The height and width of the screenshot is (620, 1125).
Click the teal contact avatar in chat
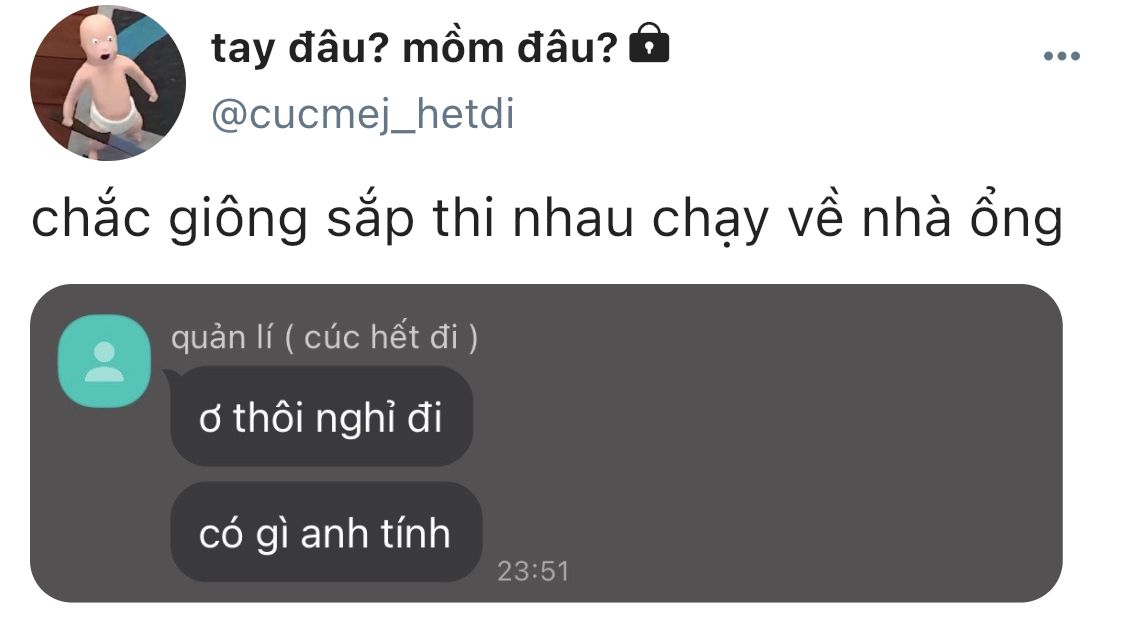point(104,361)
